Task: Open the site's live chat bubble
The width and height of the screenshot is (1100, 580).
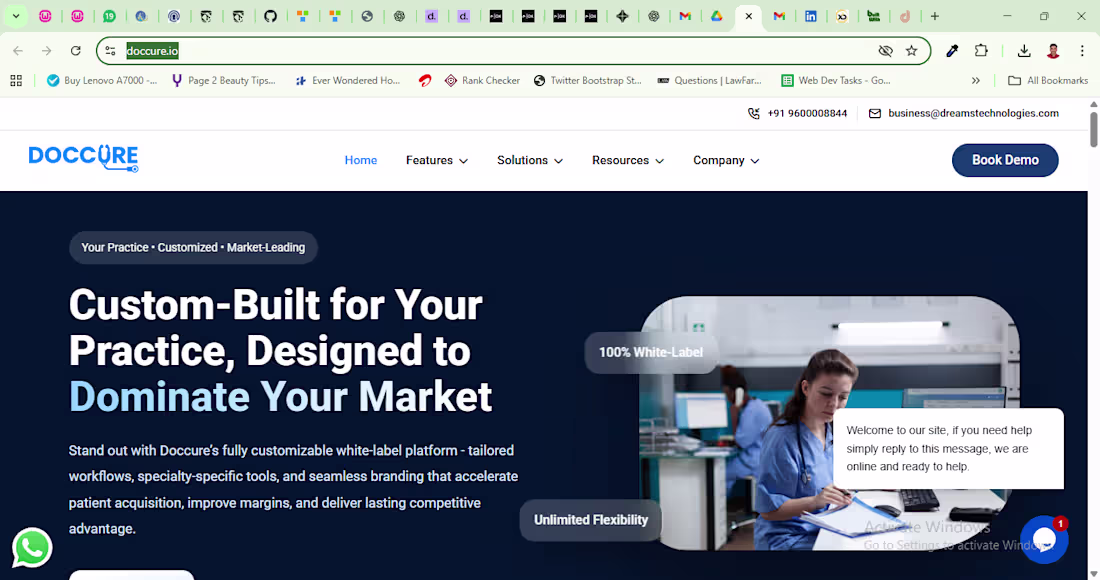Action: [x=1044, y=539]
